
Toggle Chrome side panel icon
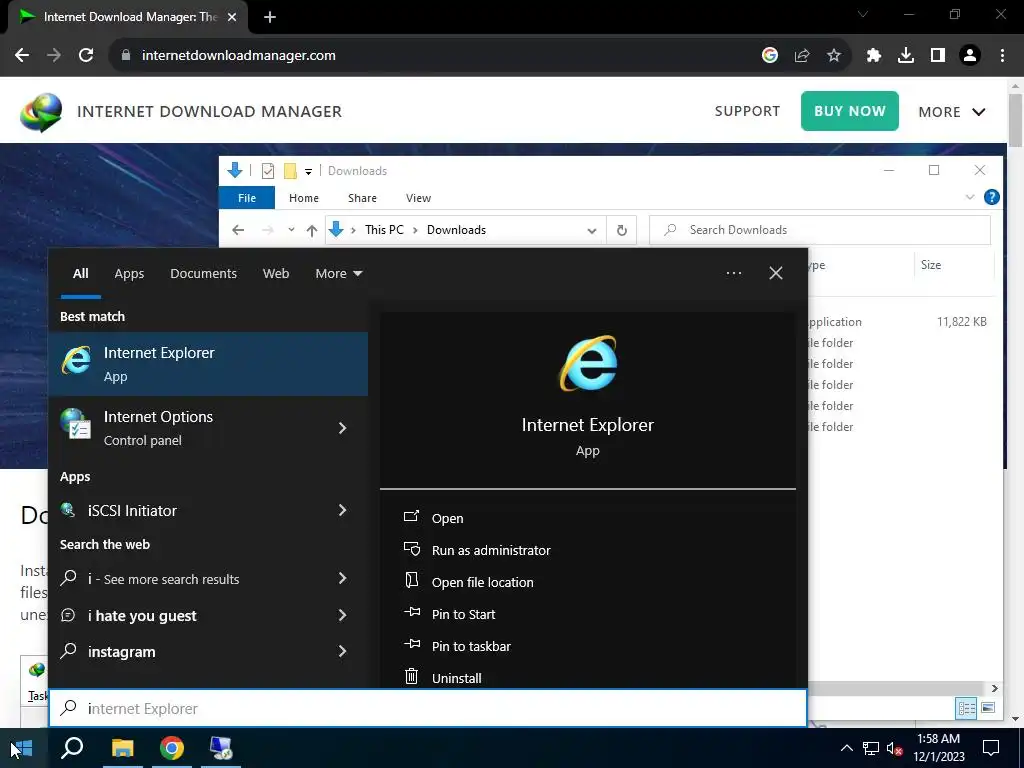(x=938, y=56)
